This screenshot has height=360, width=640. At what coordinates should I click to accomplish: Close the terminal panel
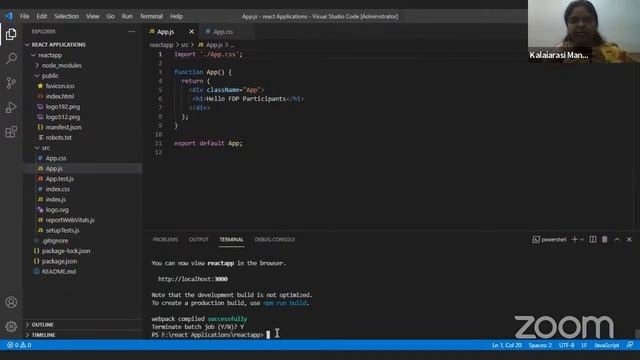(629, 240)
